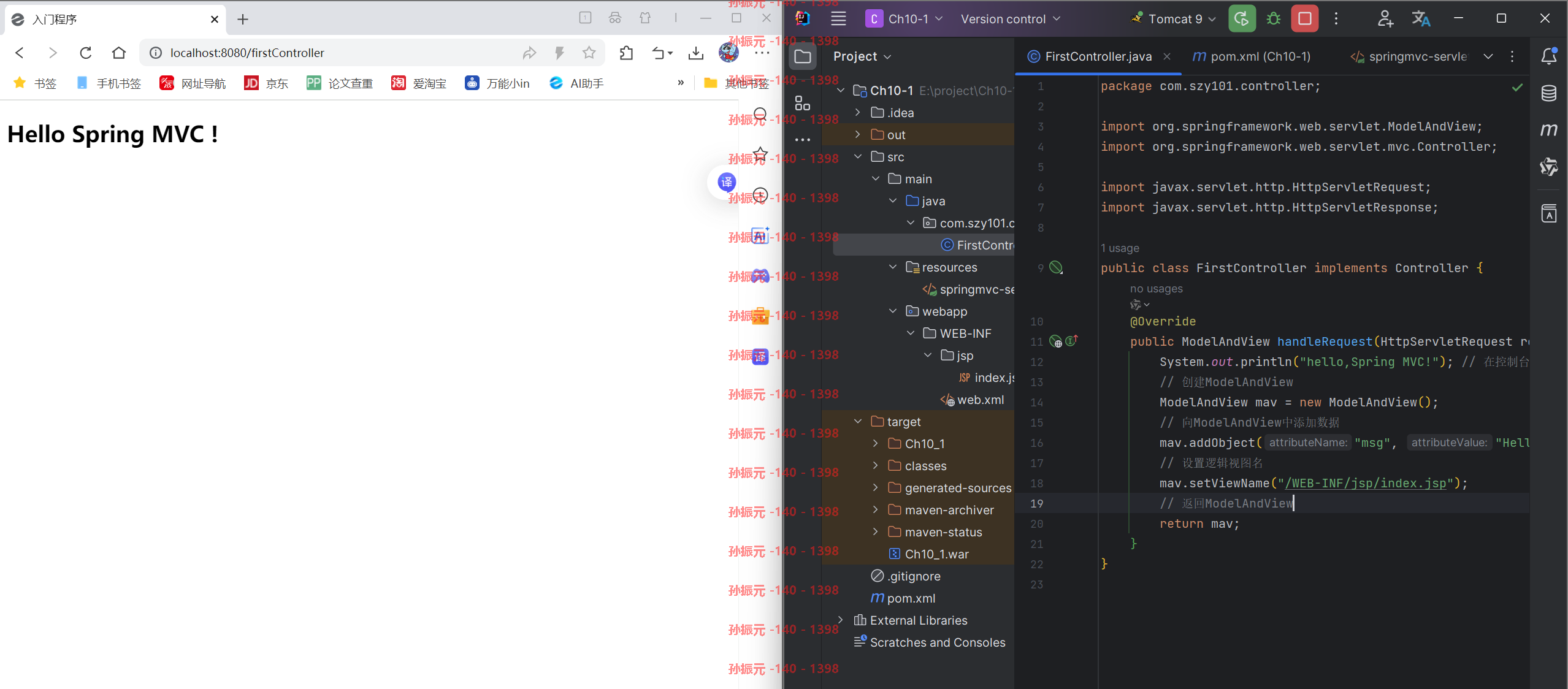Open the browser downloads icon
Image resolution: width=1568 pixels, height=689 pixels.
[x=695, y=53]
